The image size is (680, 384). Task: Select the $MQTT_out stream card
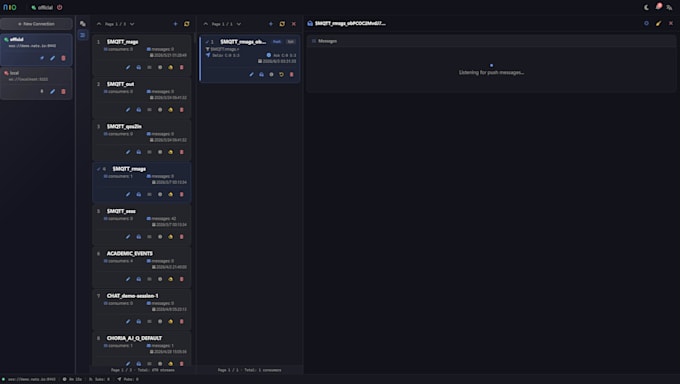tap(142, 97)
